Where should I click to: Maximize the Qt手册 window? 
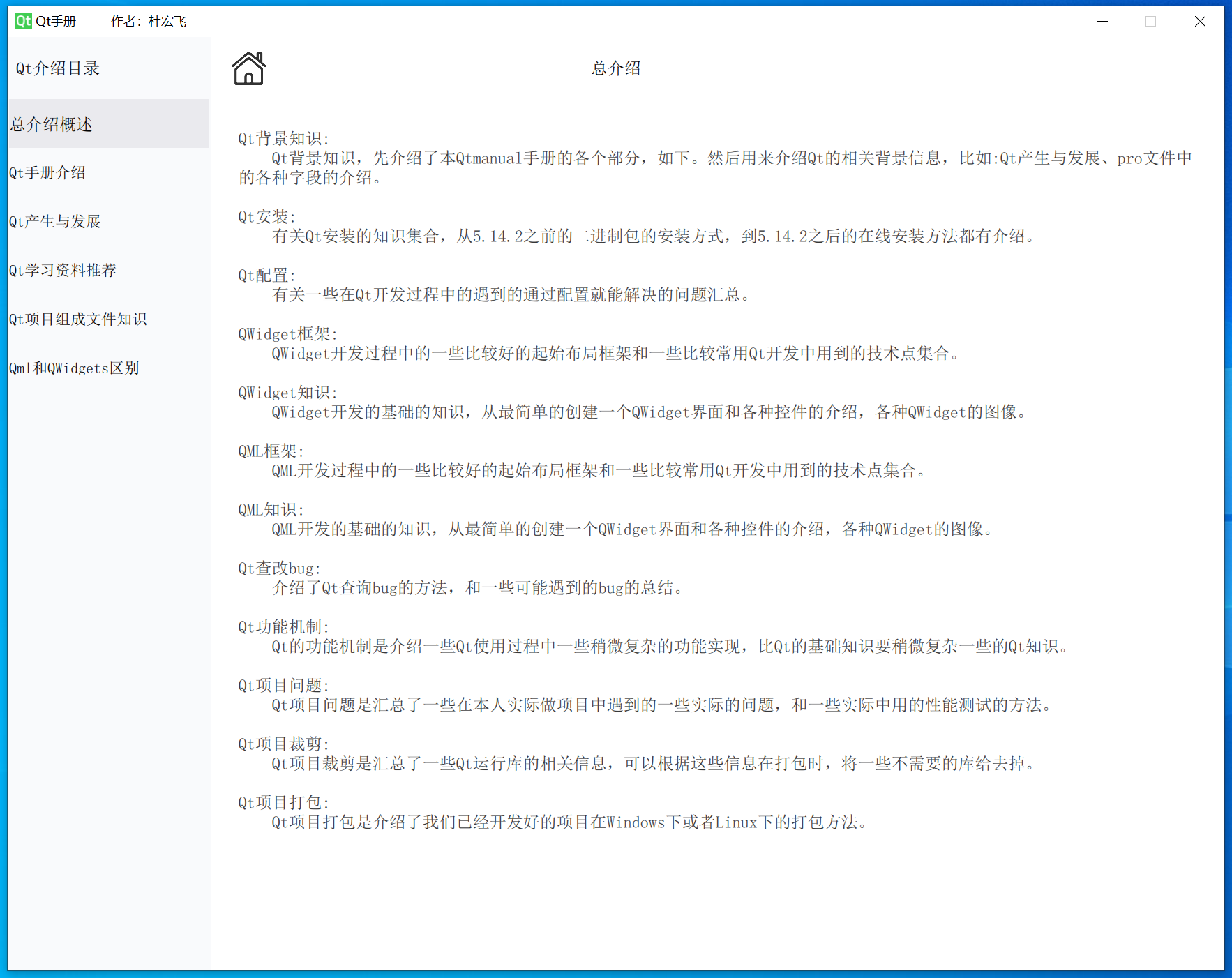[x=1151, y=21]
